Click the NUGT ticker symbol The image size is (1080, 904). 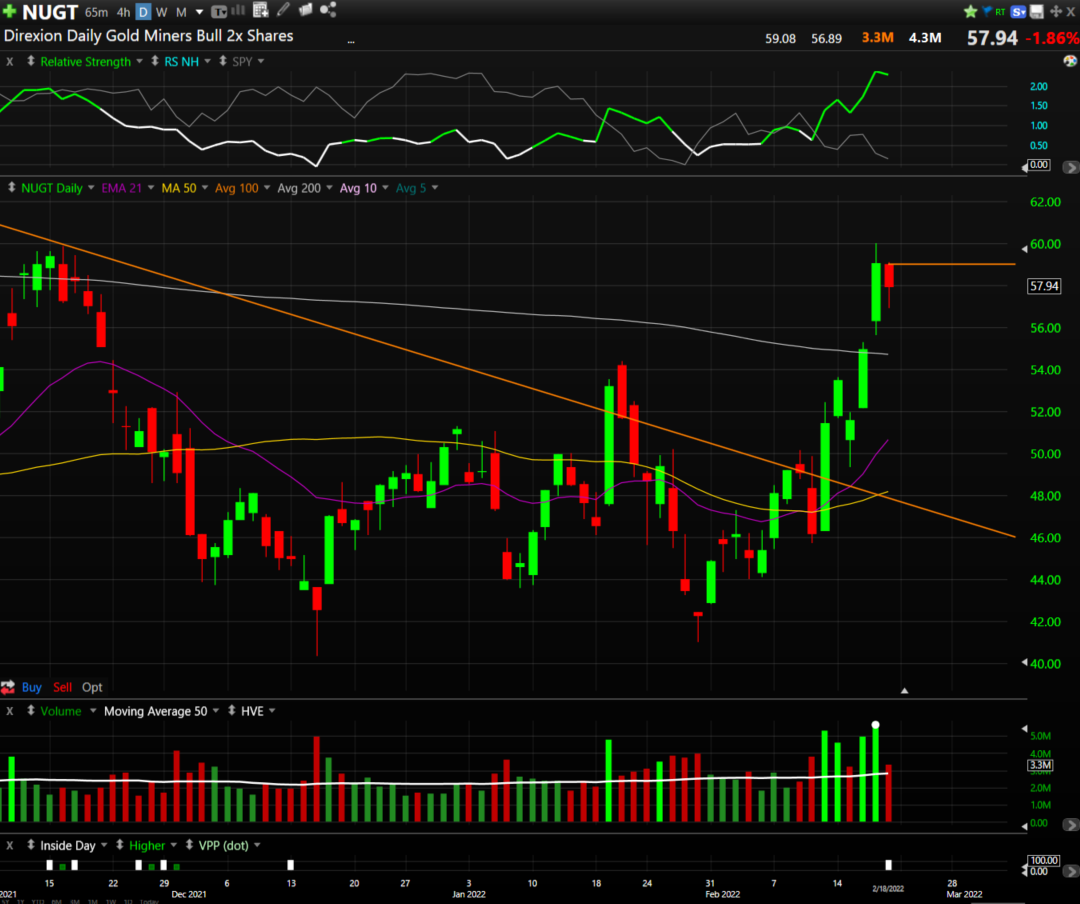(x=50, y=12)
